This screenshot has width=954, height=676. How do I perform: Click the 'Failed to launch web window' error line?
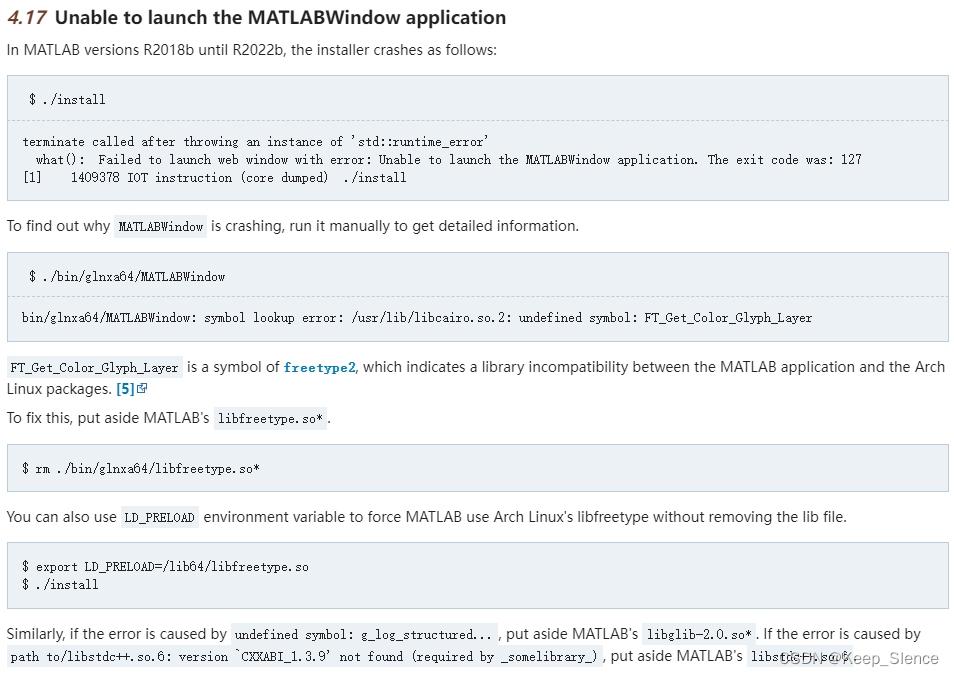448,159
